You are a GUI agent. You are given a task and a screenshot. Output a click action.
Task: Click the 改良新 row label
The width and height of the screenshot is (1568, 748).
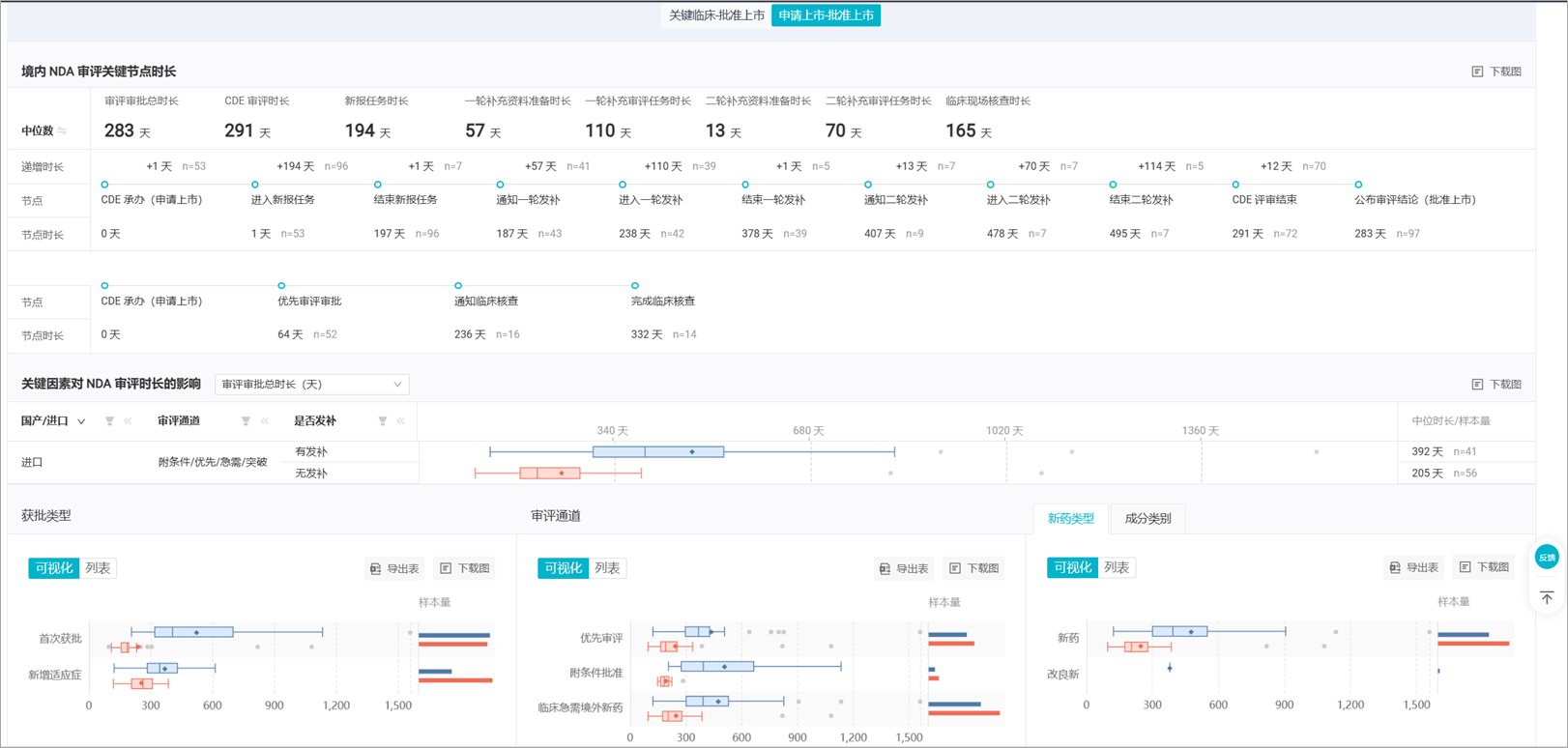coord(1062,674)
